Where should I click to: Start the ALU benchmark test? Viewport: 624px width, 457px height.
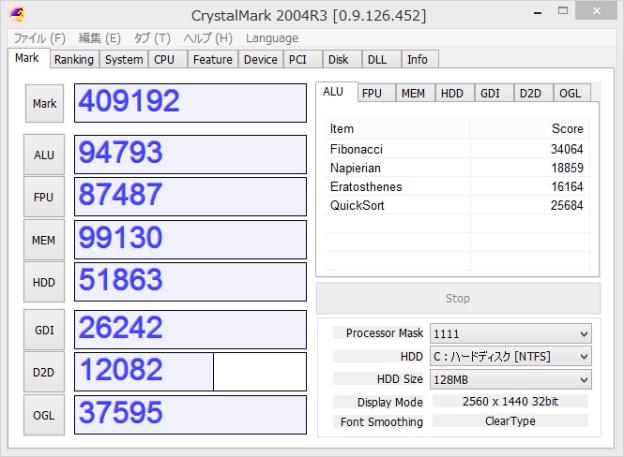(x=44, y=155)
